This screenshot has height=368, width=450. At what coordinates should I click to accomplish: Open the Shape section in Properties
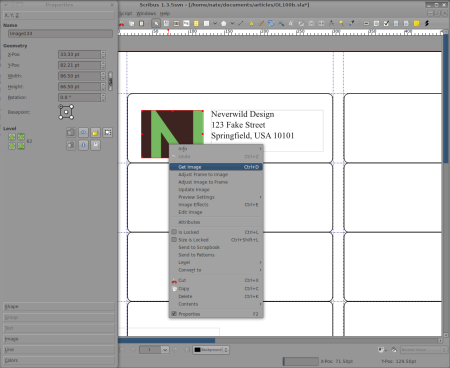(x=59, y=307)
